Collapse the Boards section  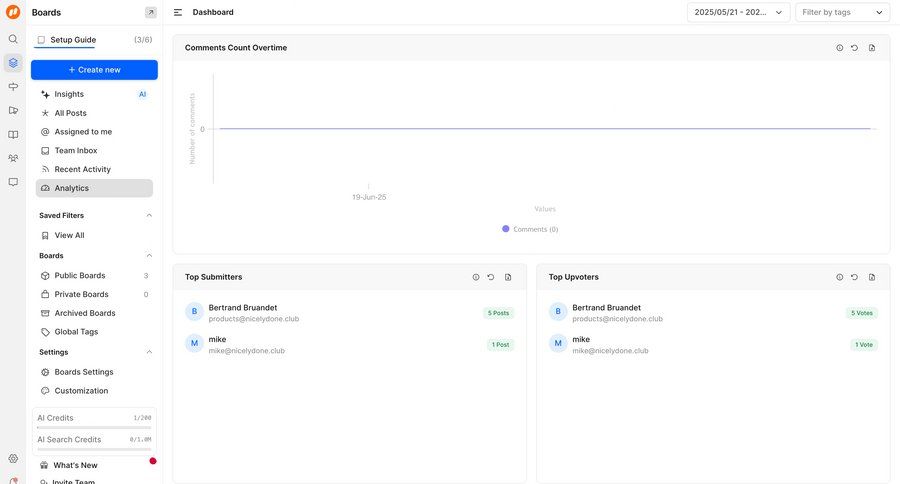149,255
